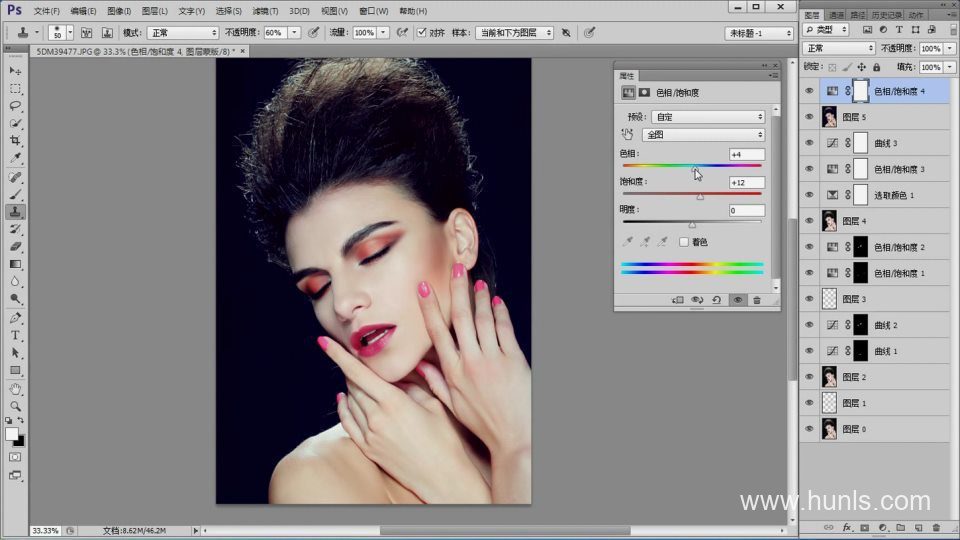Toggle Quick Mask mode icon
Viewport: 960px width, 540px height.
coord(15,457)
